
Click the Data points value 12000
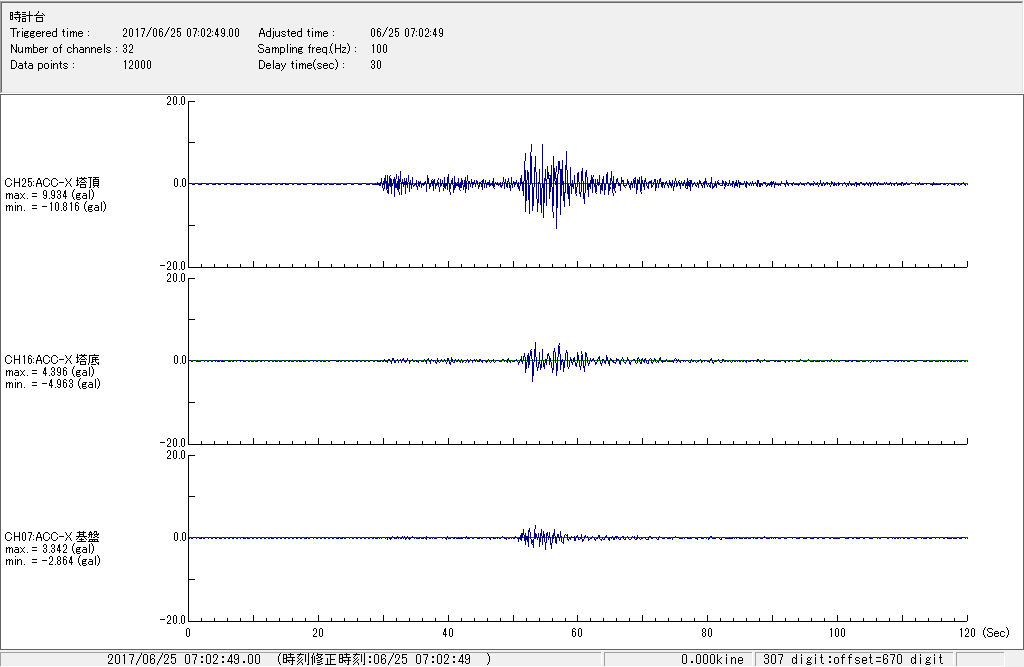coord(137,65)
